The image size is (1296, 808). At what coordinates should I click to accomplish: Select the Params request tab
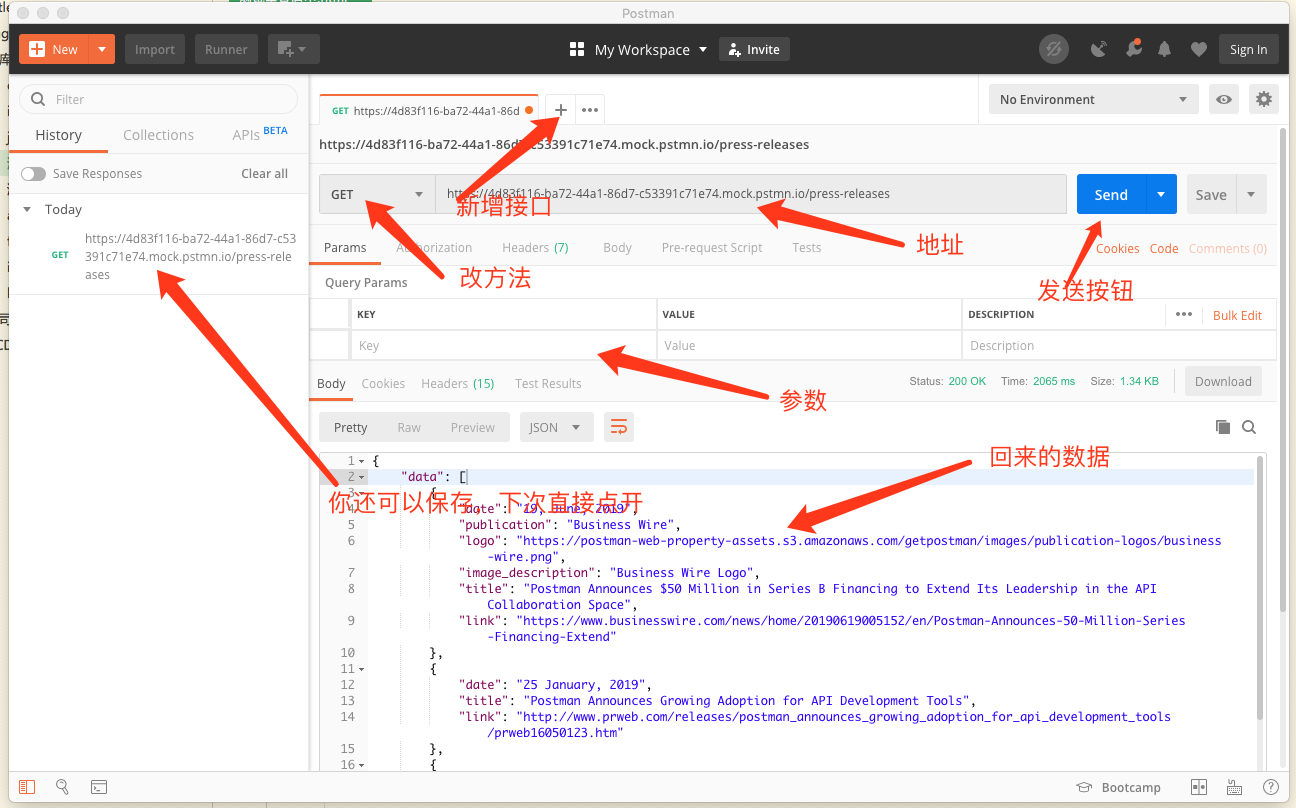pyautogui.click(x=345, y=248)
